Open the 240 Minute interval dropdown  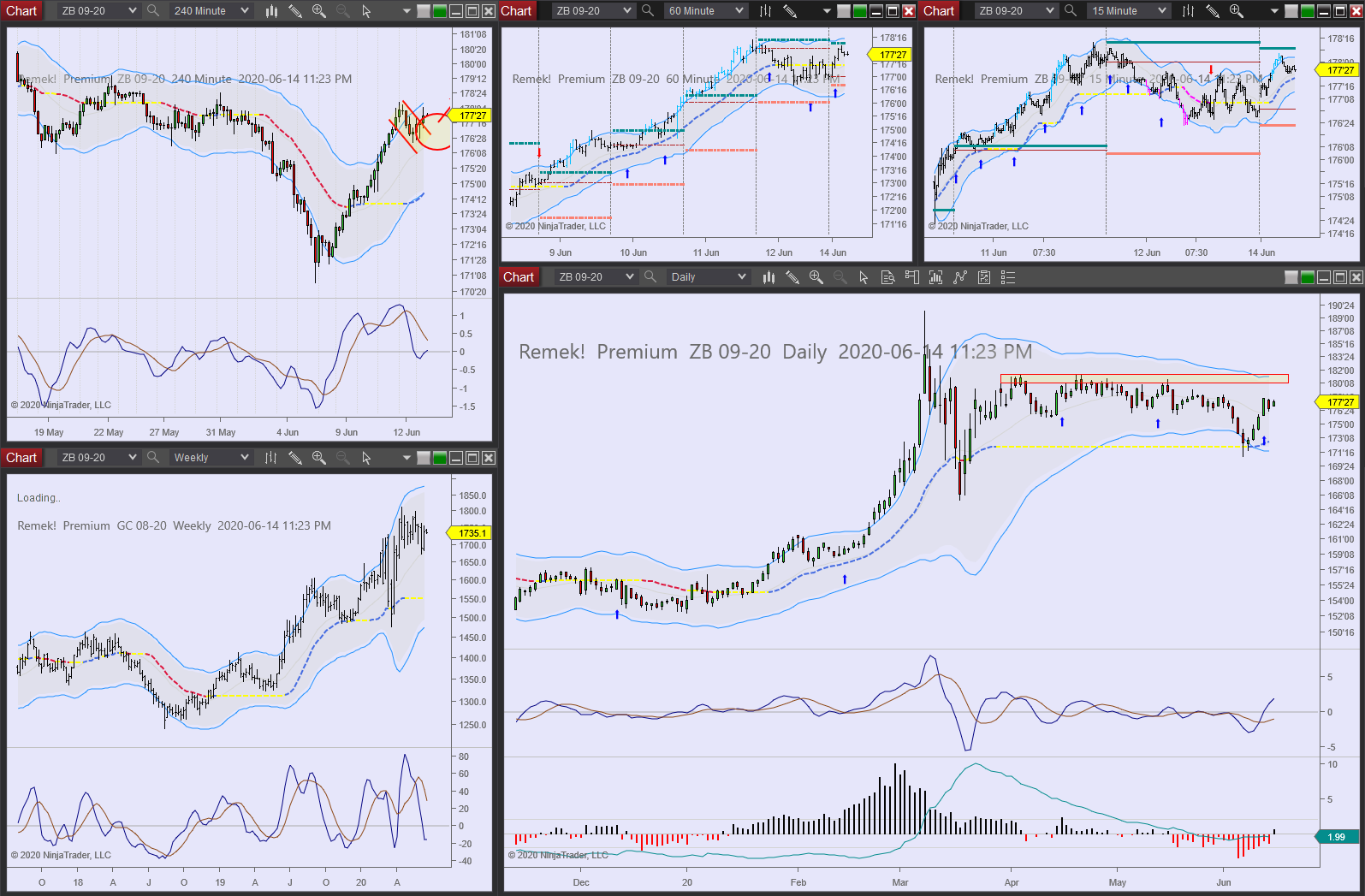tap(211, 11)
